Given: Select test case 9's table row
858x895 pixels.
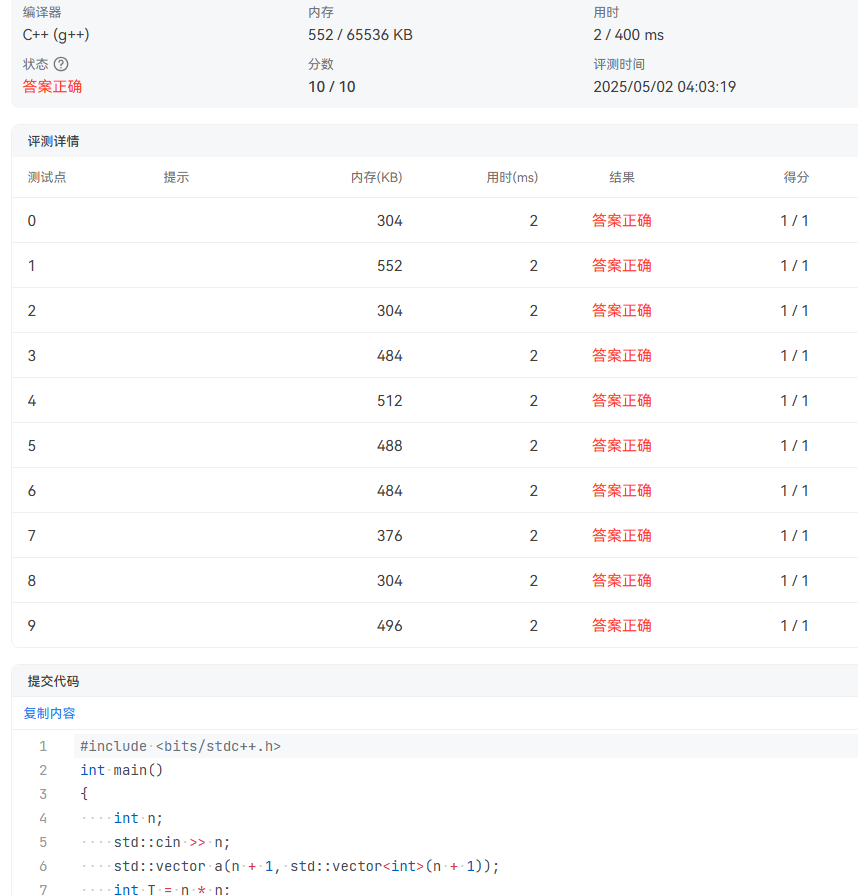Looking at the screenshot, I should pos(400,625).
